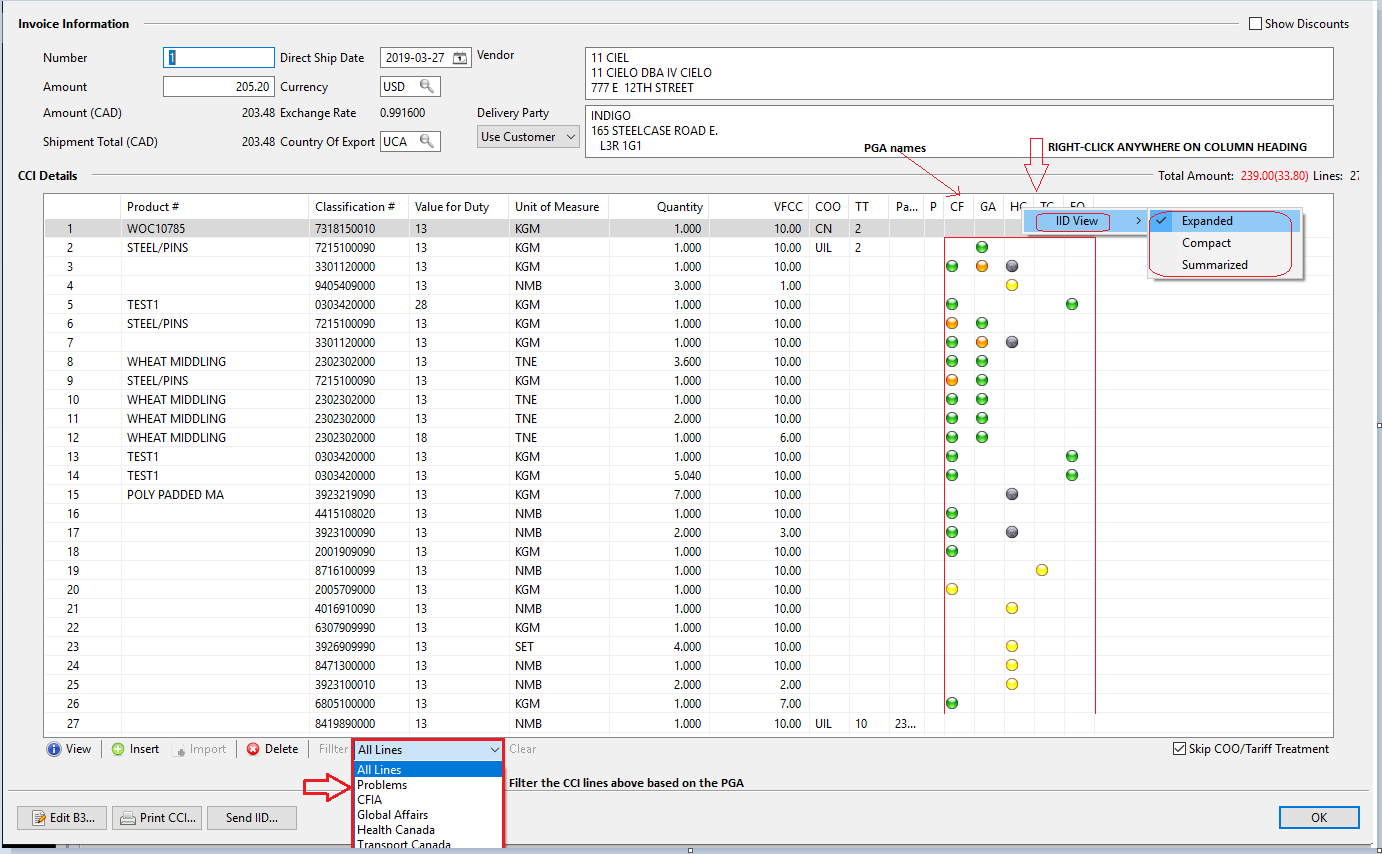The height and width of the screenshot is (854, 1382).
Task: Select row 1 with product WOC10785
Action: pyautogui.click(x=688, y=228)
